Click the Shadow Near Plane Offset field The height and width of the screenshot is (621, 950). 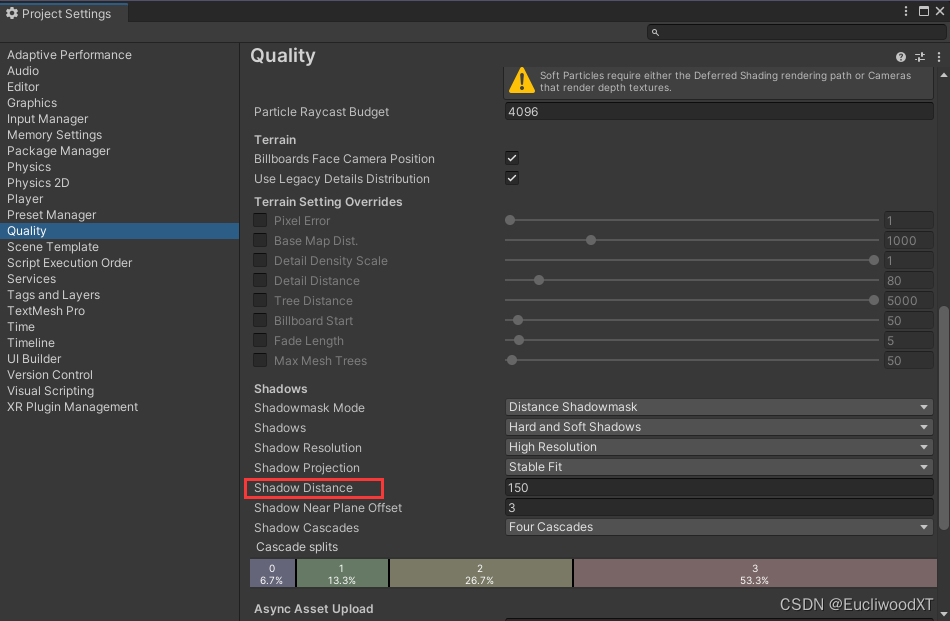(719, 508)
